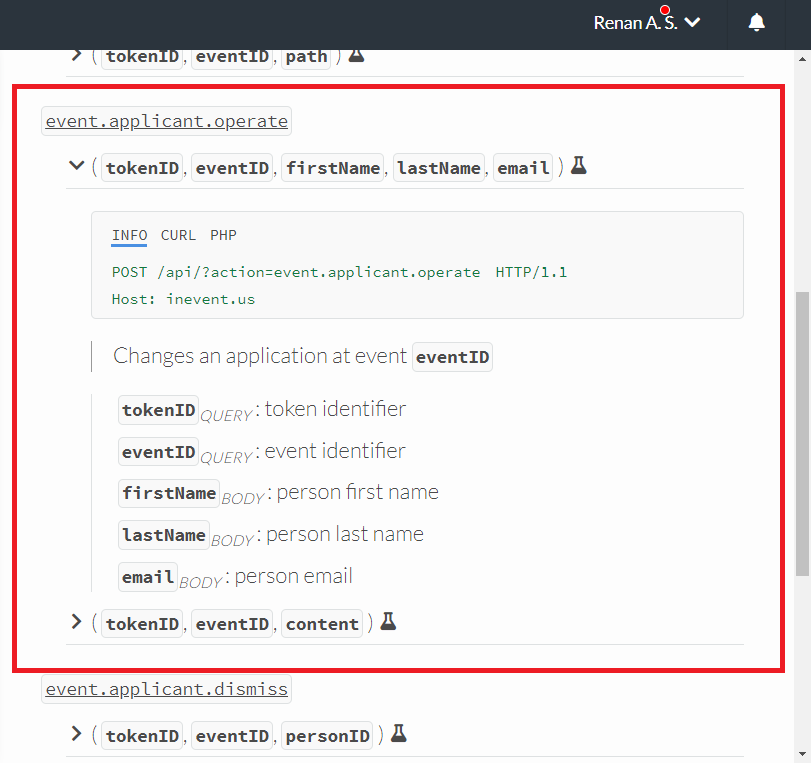Open the event.applicant.operate link

pyautogui.click(x=167, y=121)
